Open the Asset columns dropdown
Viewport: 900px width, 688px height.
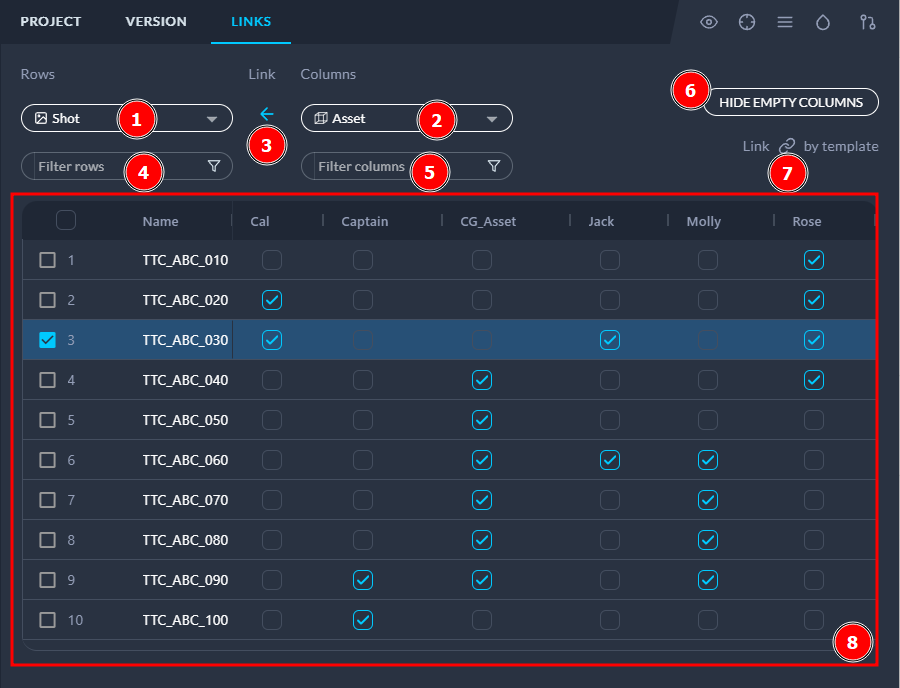(491, 119)
